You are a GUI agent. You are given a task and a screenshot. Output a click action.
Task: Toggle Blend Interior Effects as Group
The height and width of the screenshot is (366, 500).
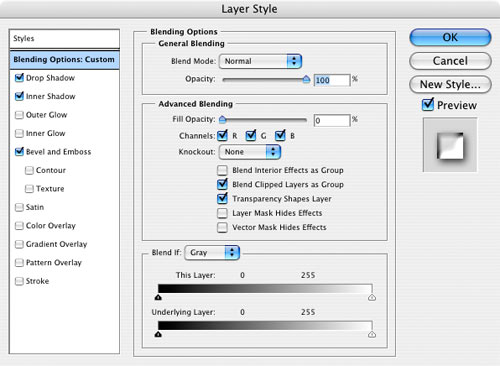[222, 170]
